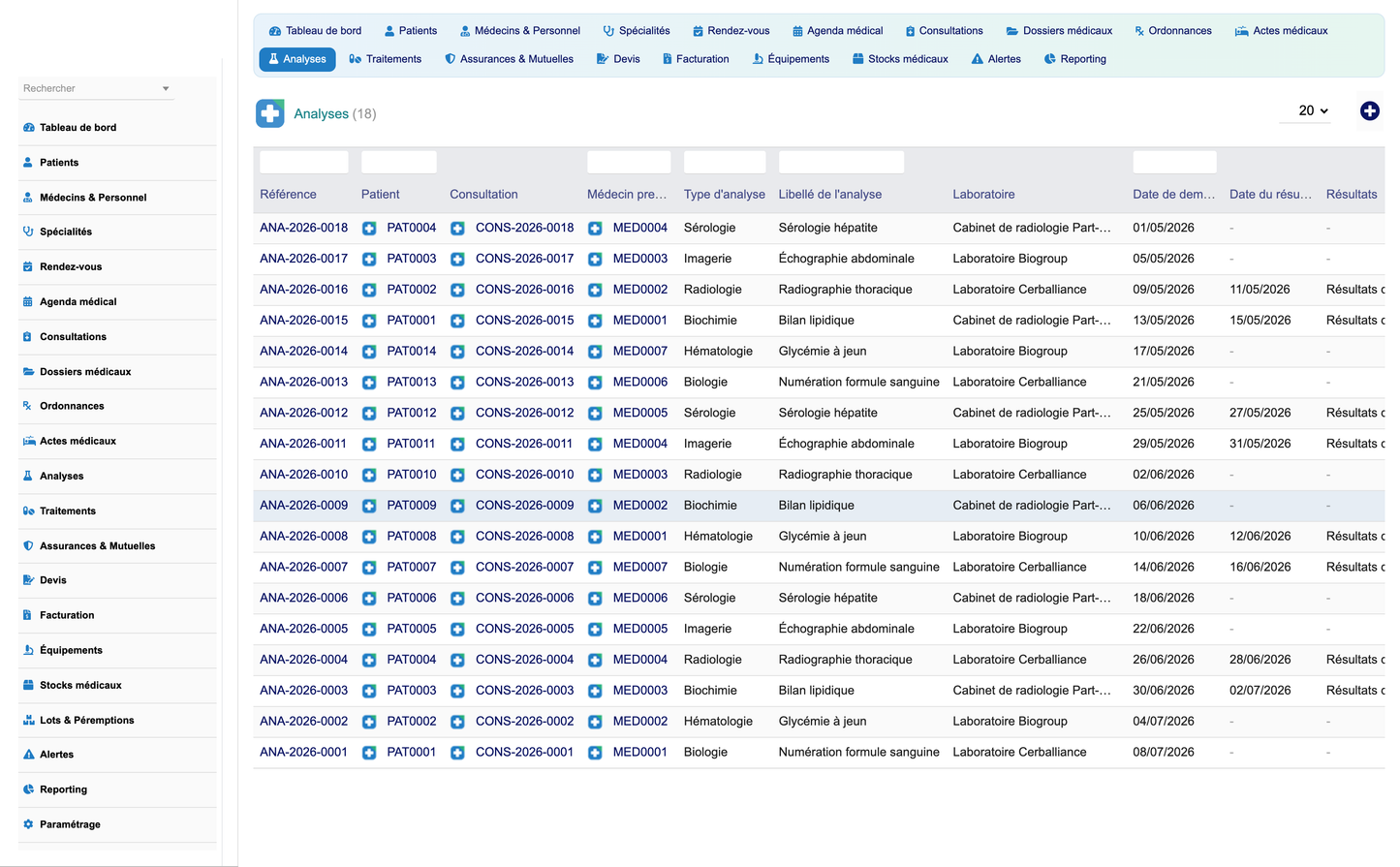
Task: Click the Ordonnances icon in the sidebar
Action: point(28,406)
